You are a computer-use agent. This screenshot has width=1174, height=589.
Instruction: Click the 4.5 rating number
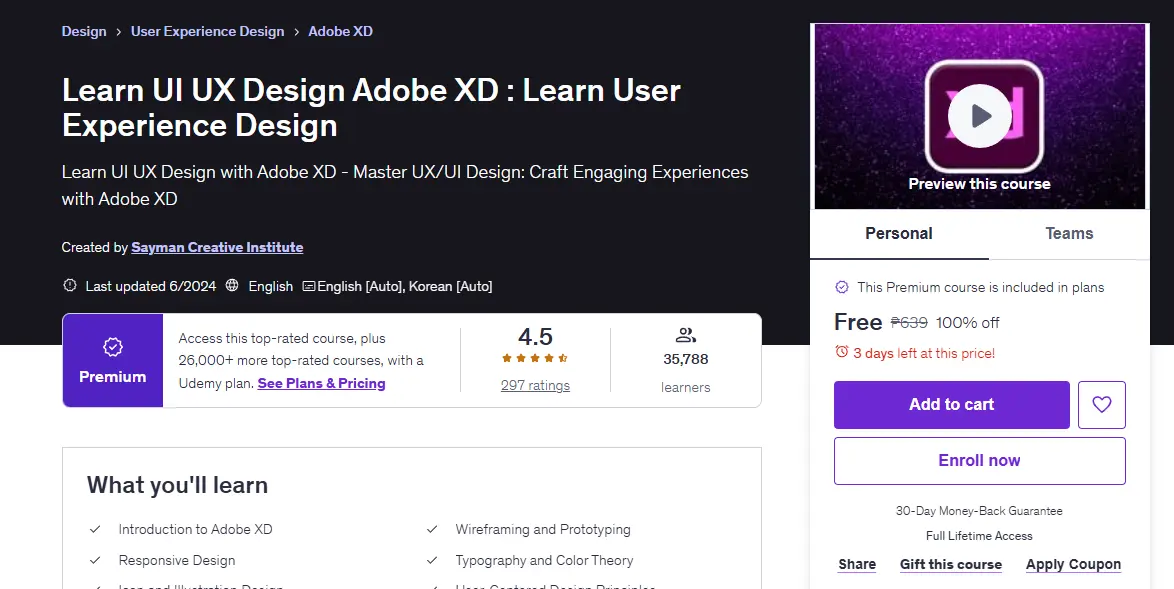[x=535, y=337]
